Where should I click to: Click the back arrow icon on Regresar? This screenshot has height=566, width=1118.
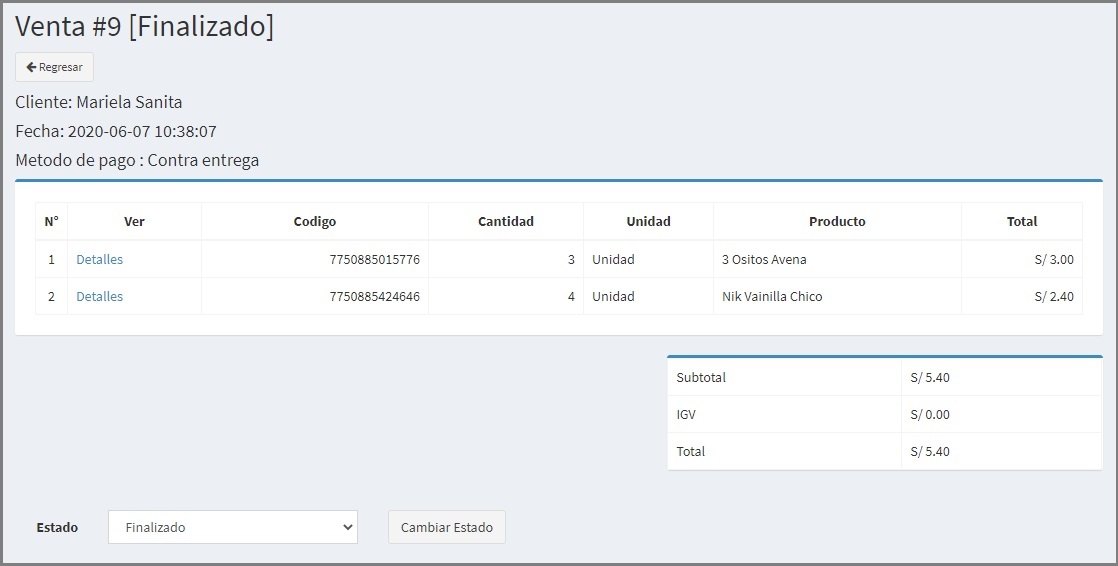(x=31, y=67)
